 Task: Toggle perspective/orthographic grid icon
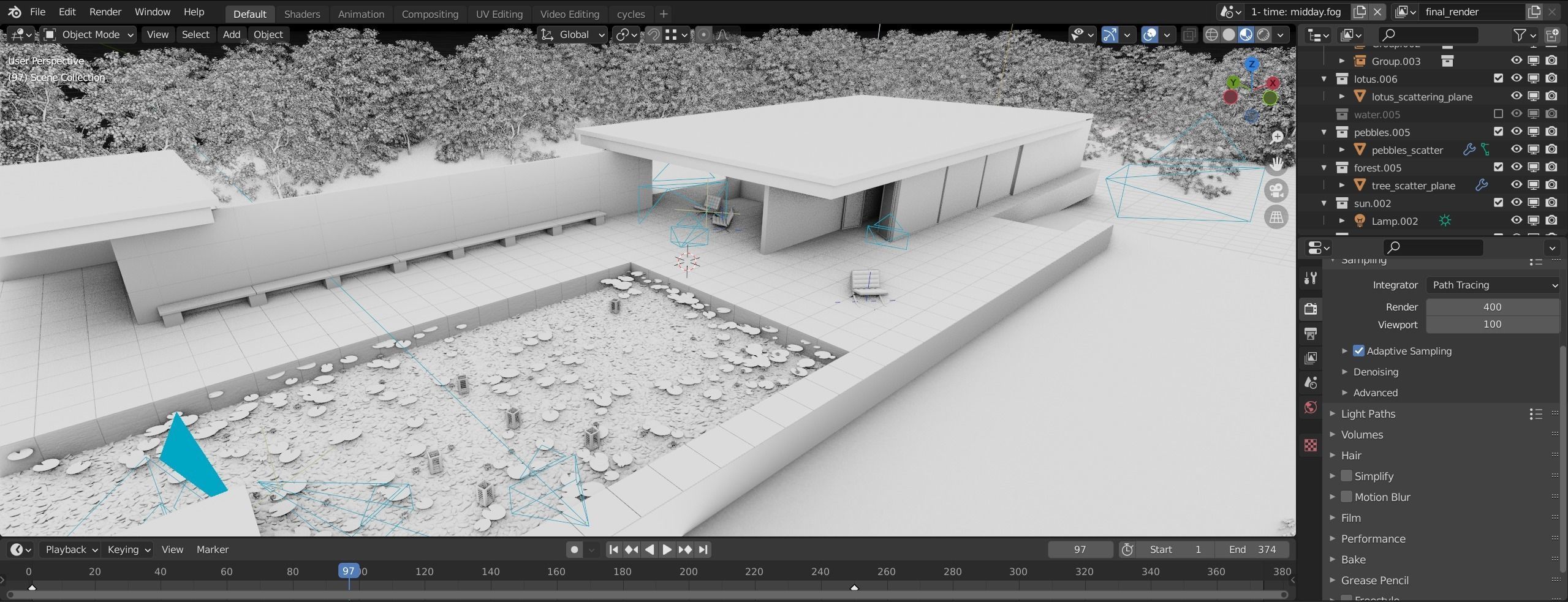click(1277, 217)
